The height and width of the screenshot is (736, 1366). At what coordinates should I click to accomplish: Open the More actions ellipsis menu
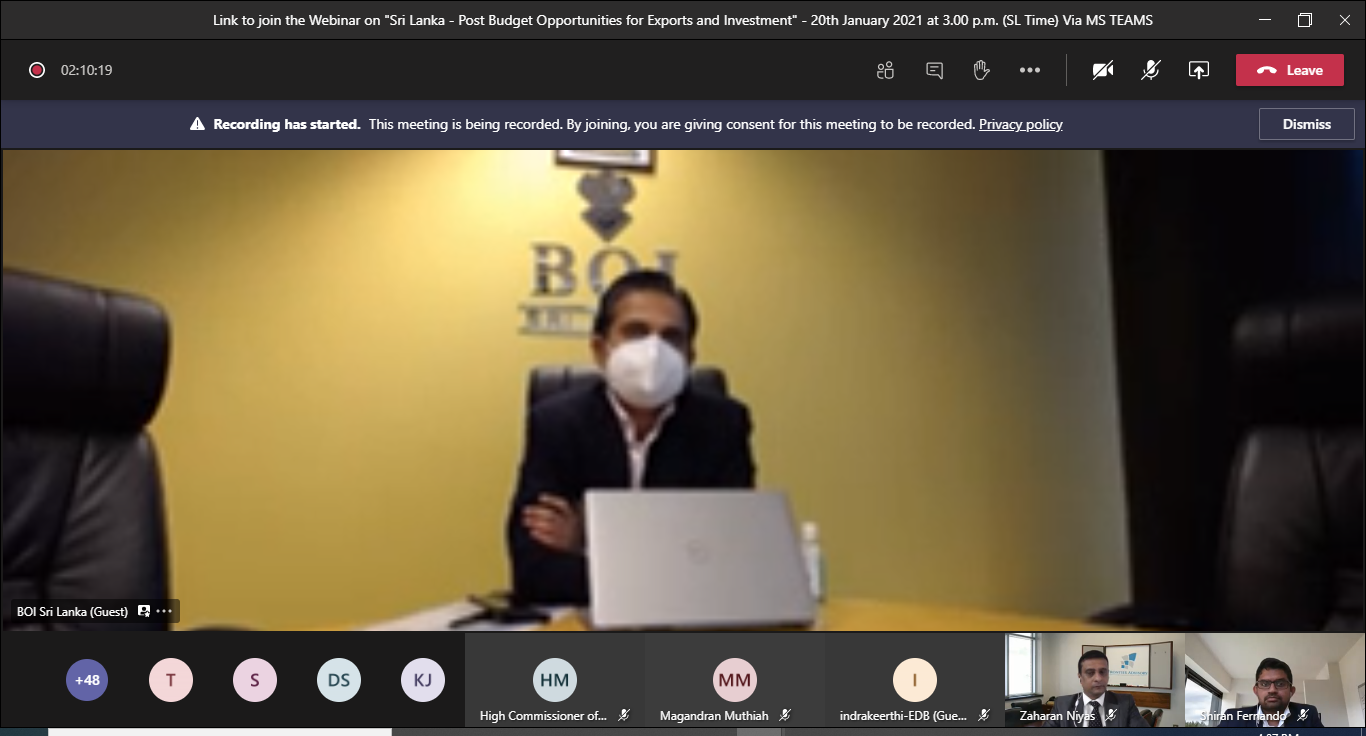click(1029, 70)
